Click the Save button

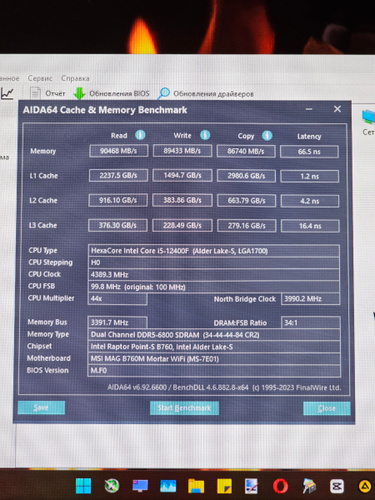41,408
